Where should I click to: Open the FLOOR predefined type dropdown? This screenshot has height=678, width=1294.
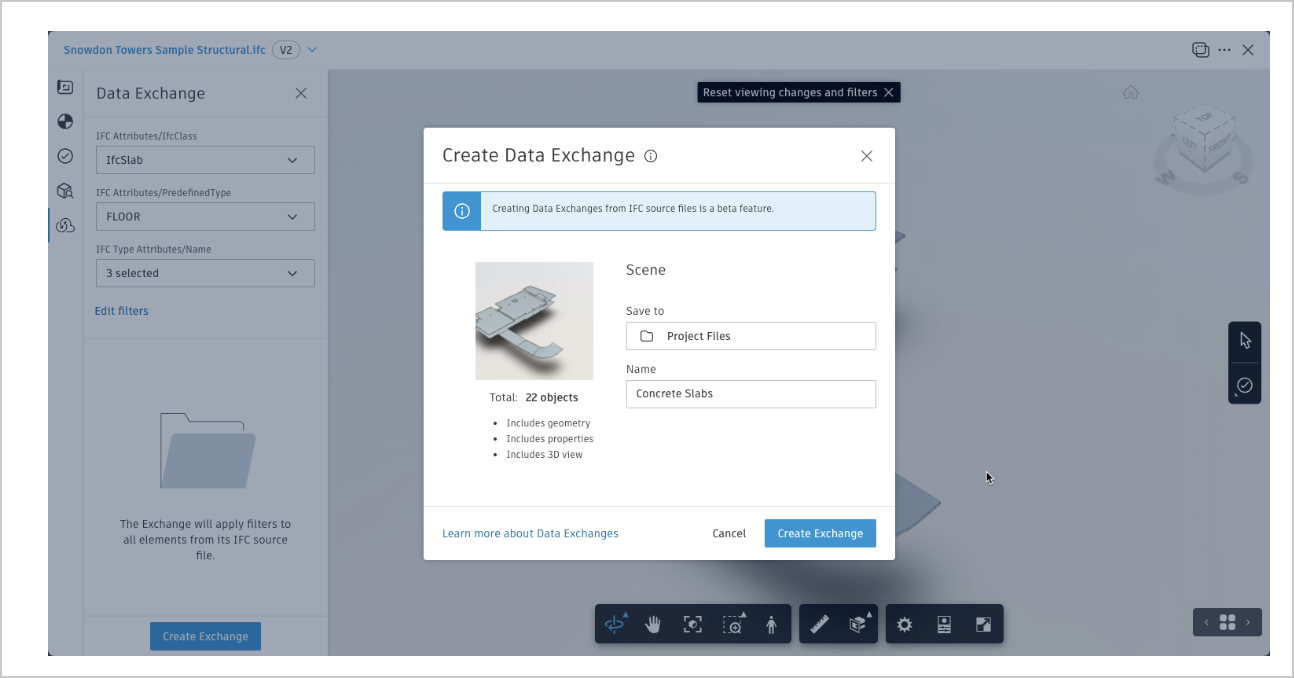[x=205, y=216]
